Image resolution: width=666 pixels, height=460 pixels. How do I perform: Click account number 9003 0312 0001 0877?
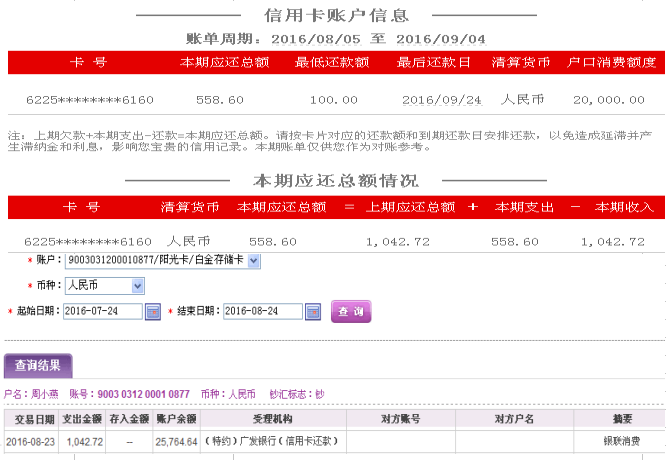(x=143, y=394)
